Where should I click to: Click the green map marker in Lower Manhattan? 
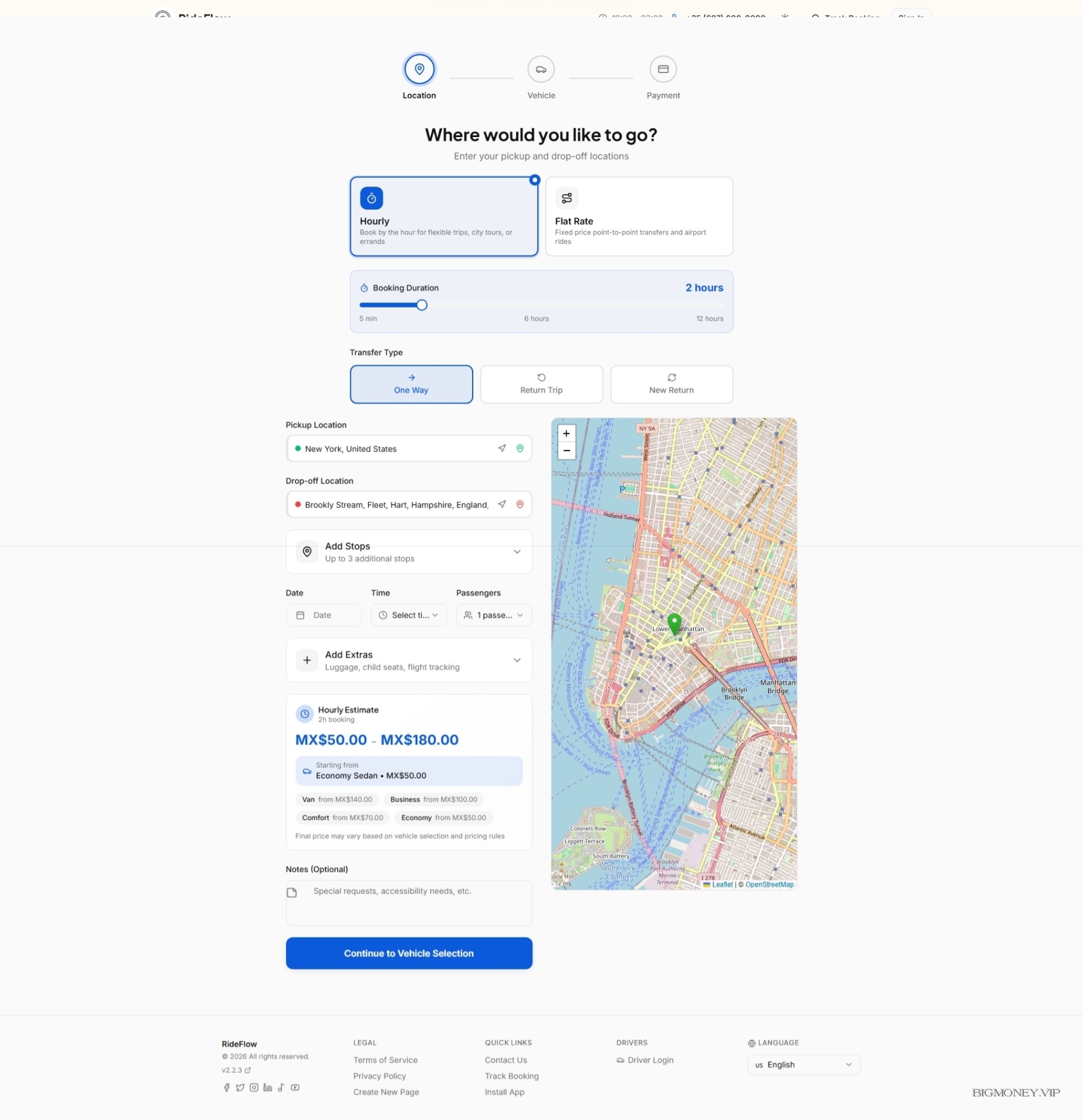(674, 623)
